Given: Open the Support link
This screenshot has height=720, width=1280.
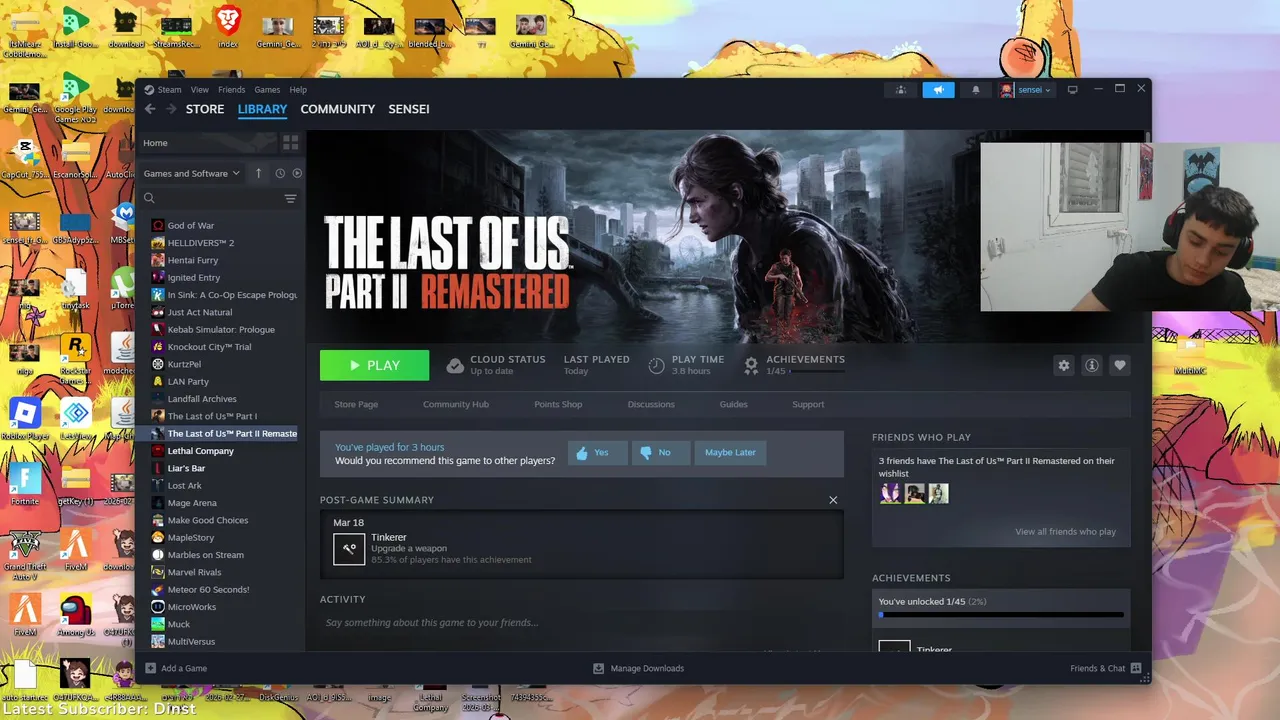Looking at the screenshot, I should (x=808, y=405).
